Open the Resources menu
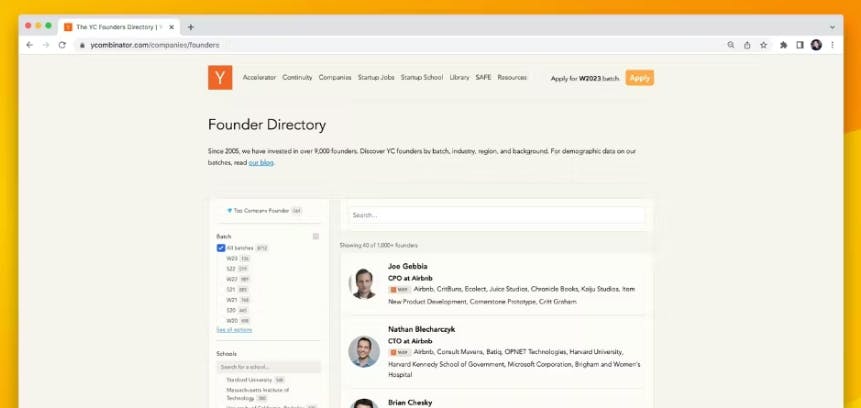Image resolution: width=861 pixels, height=408 pixels. pos(512,77)
